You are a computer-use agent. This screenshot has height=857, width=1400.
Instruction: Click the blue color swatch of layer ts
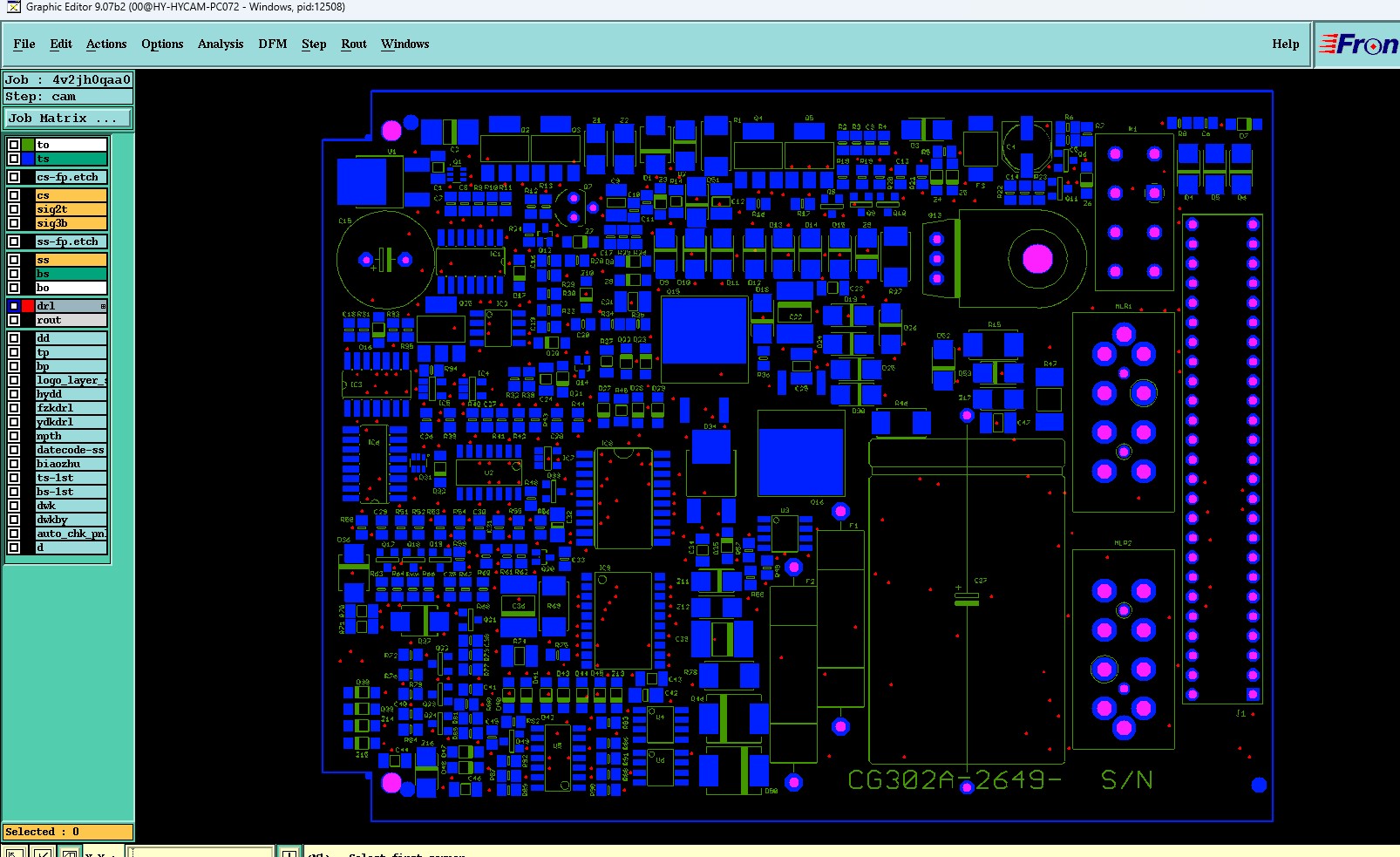tap(28, 159)
